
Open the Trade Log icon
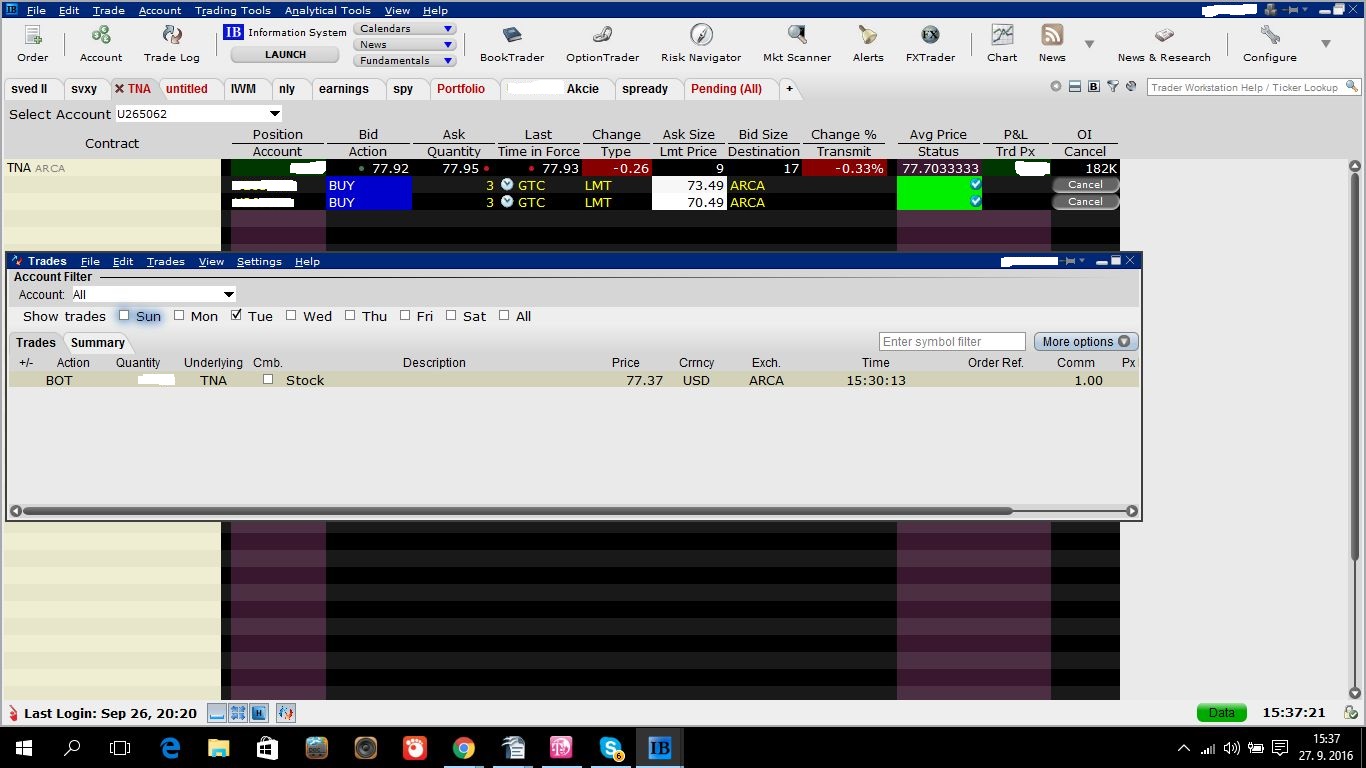point(172,44)
